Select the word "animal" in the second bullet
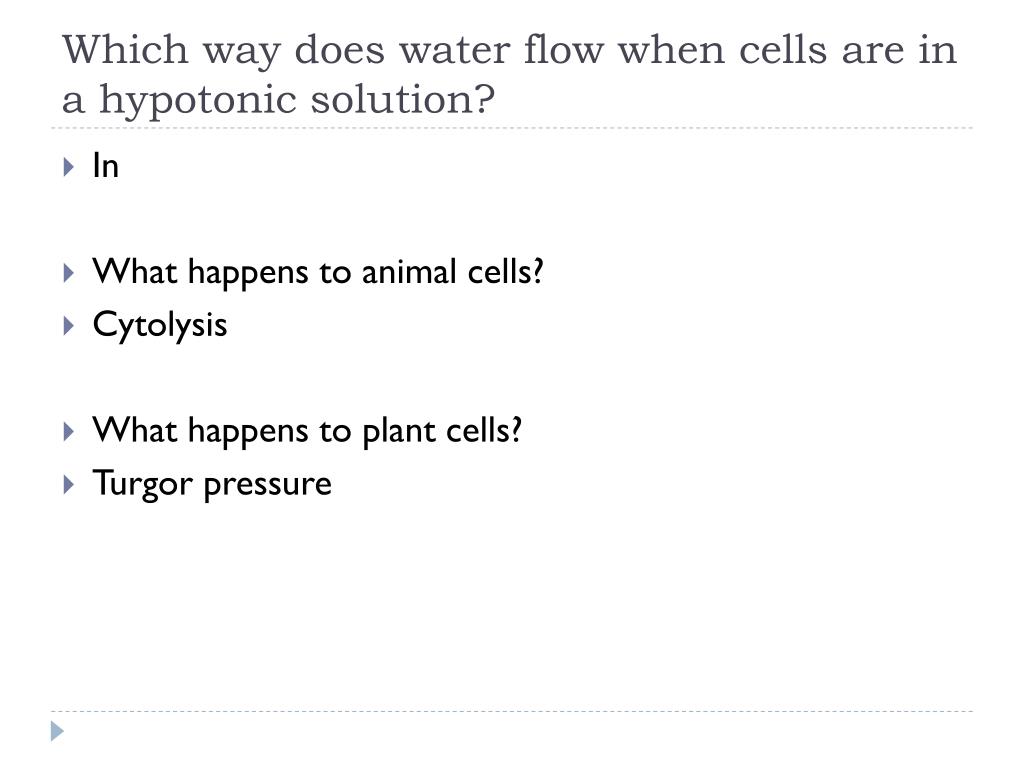The image size is (1024, 768). tap(409, 272)
